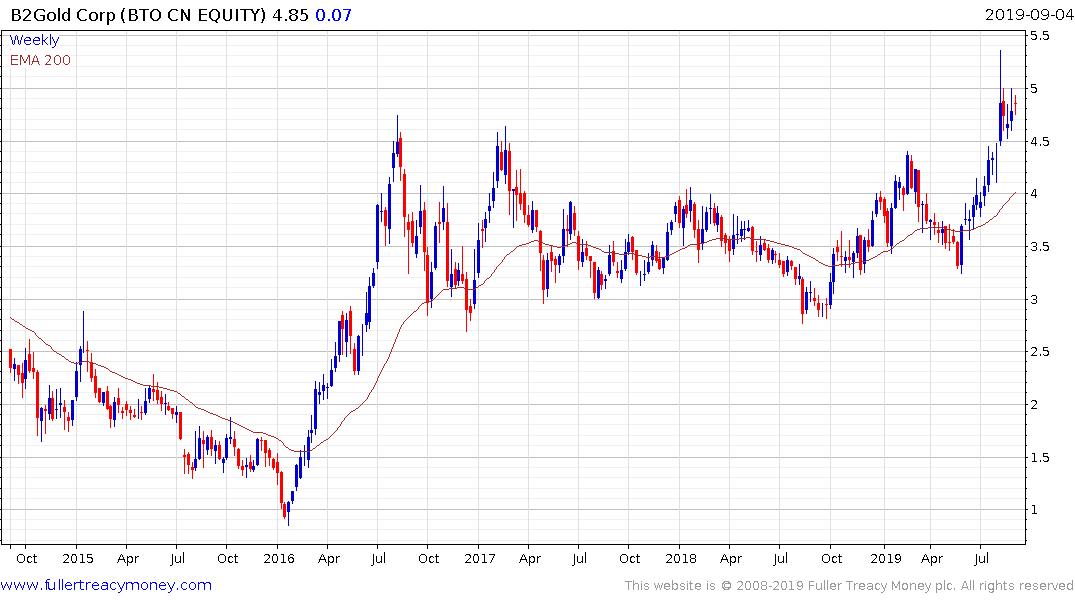The width and height of the screenshot is (1075, 600).
Task: Click the '2019' x-axis label
Action: [x=886, y=558]
